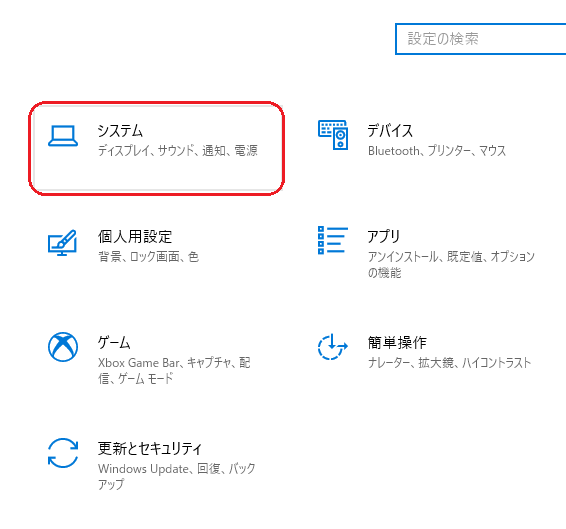
Task: Click the Xbox Game Bar description text
Action: pos(174,370)
